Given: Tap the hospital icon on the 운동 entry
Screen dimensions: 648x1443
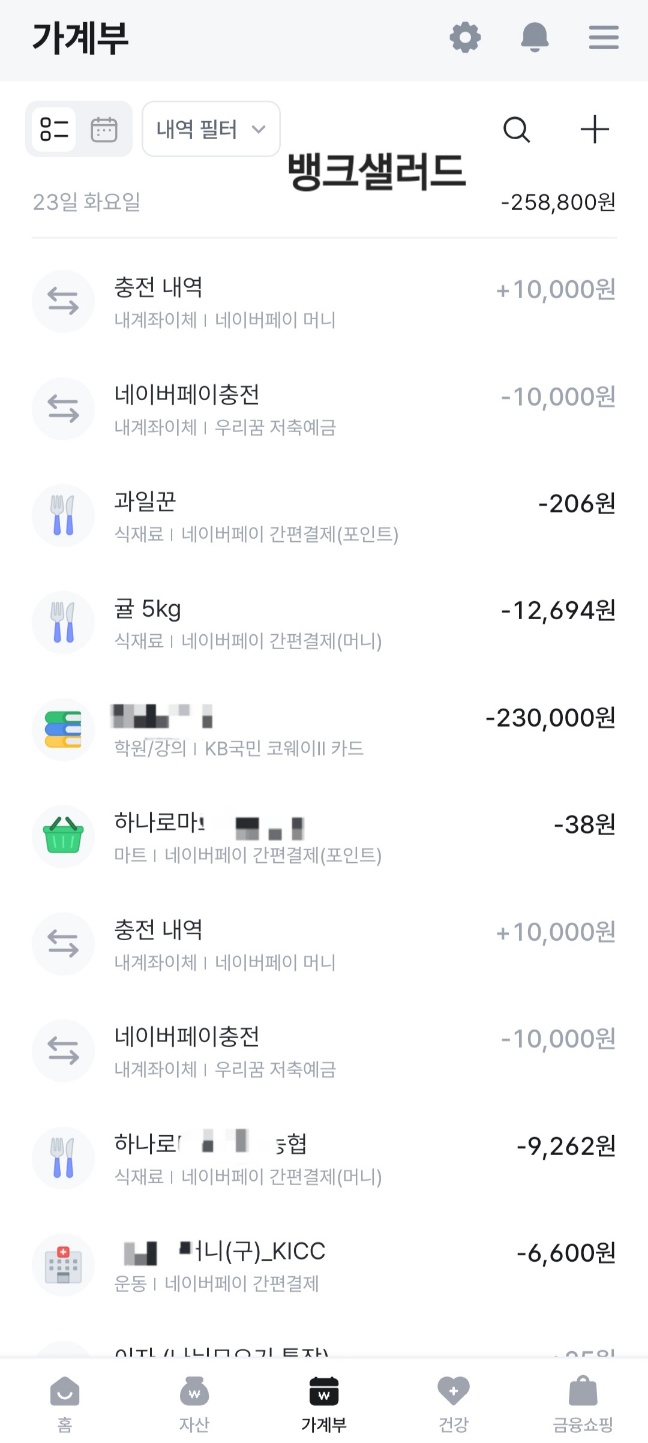Looking at the screenshot, I should pos(63,1264).
